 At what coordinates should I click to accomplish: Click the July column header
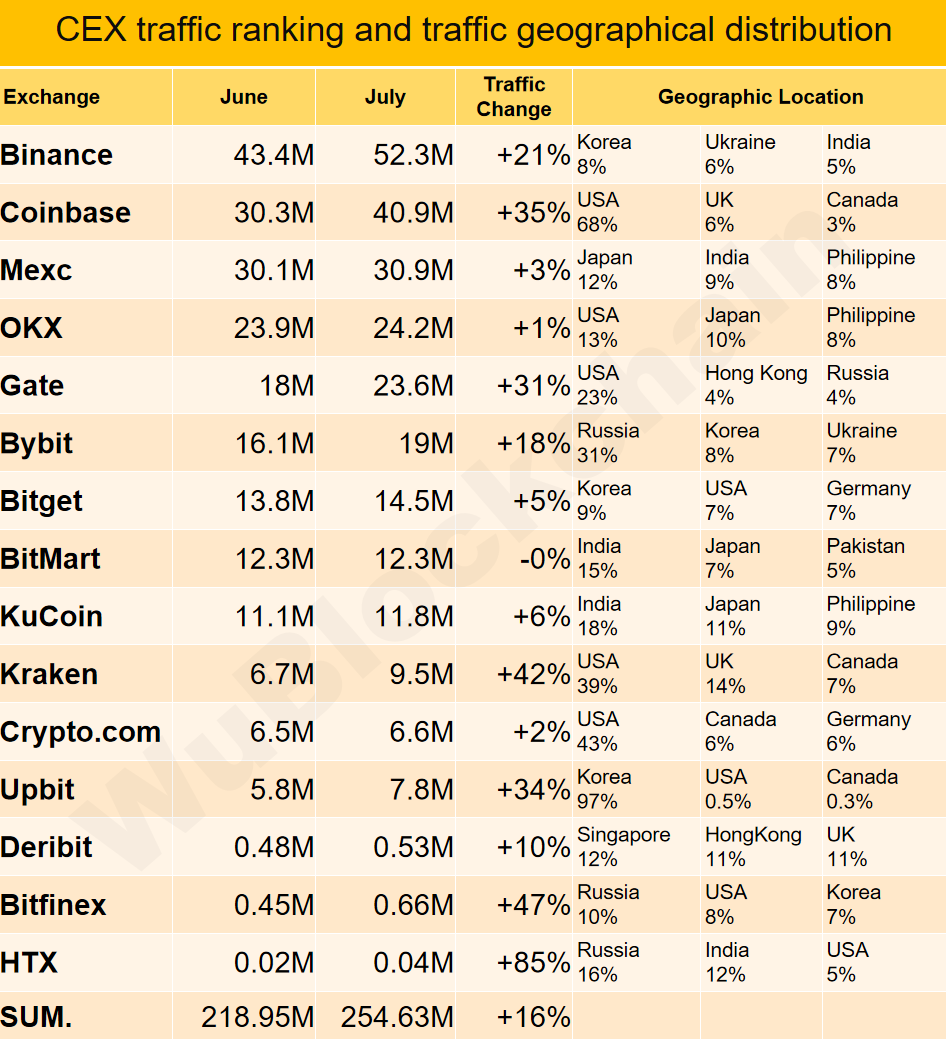(x=385, y=97)
